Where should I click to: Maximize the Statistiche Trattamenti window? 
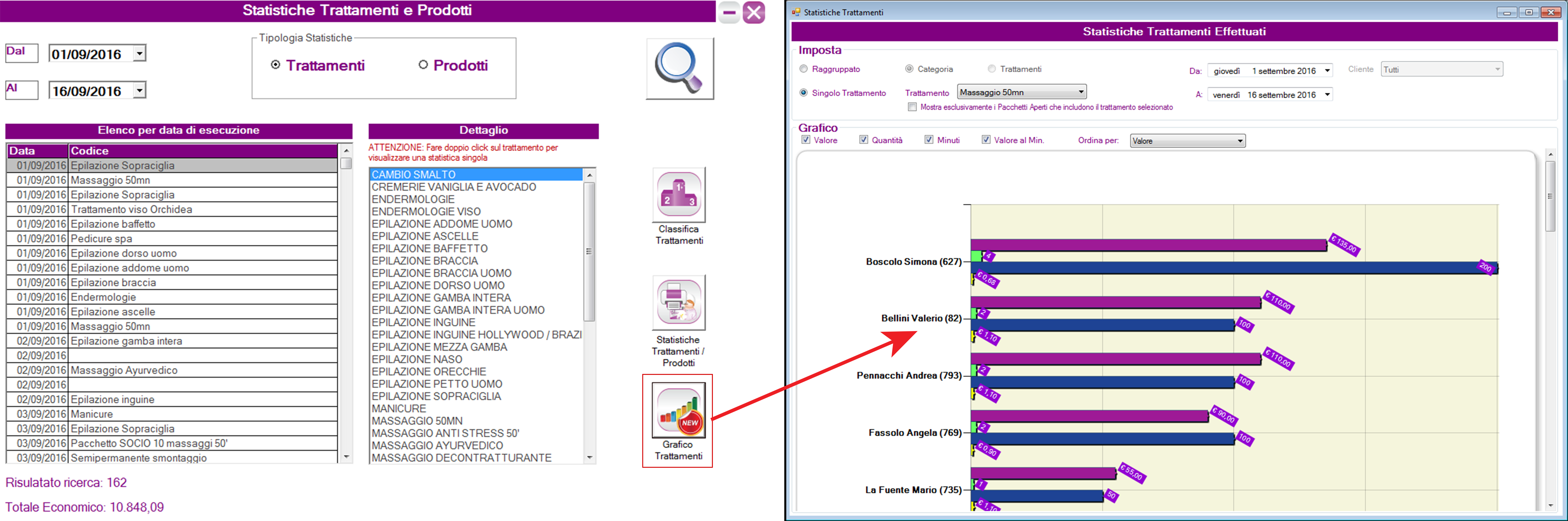point(1529,12)
